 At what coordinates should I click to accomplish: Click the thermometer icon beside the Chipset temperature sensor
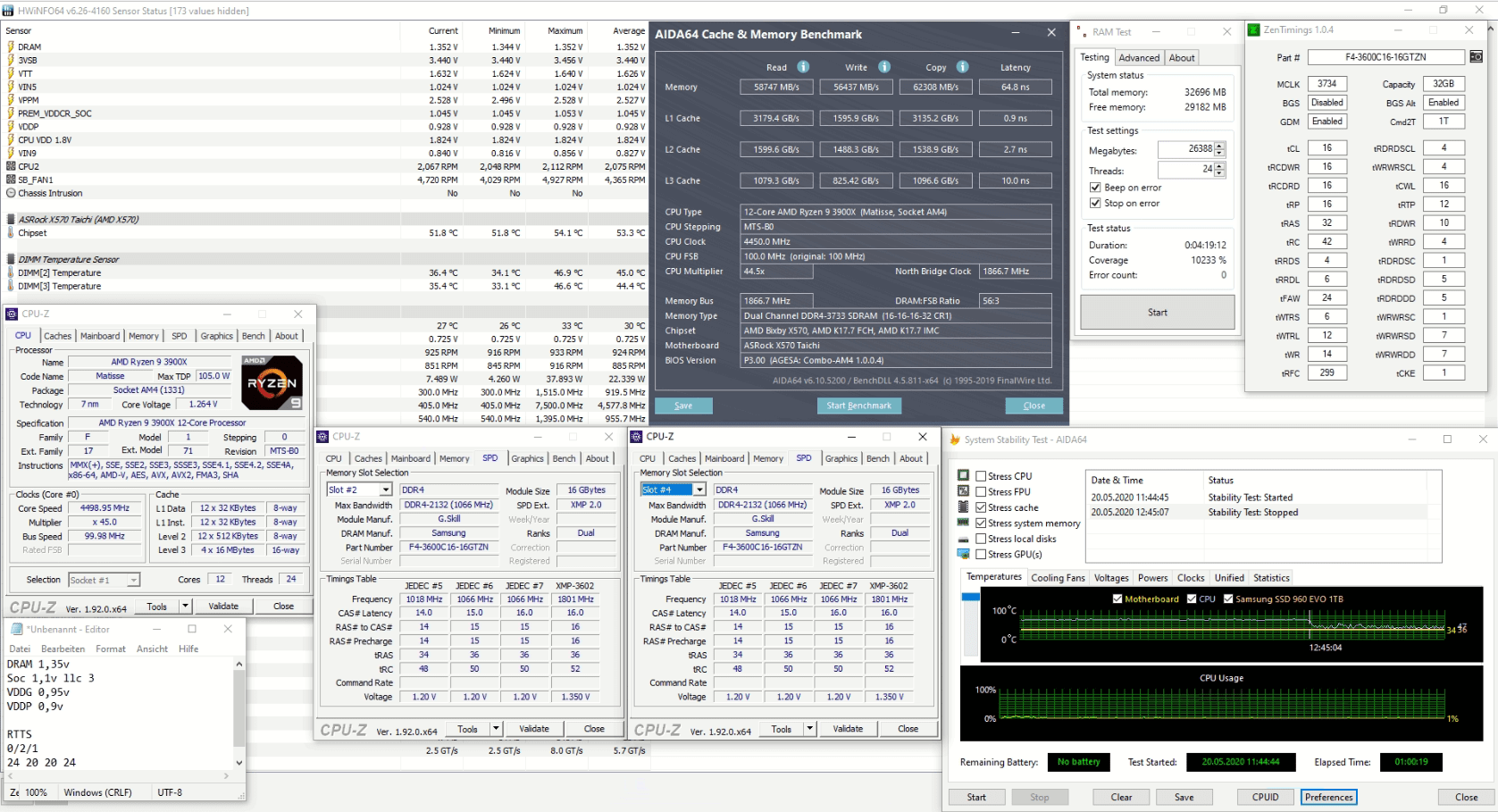tap(11, 233)
